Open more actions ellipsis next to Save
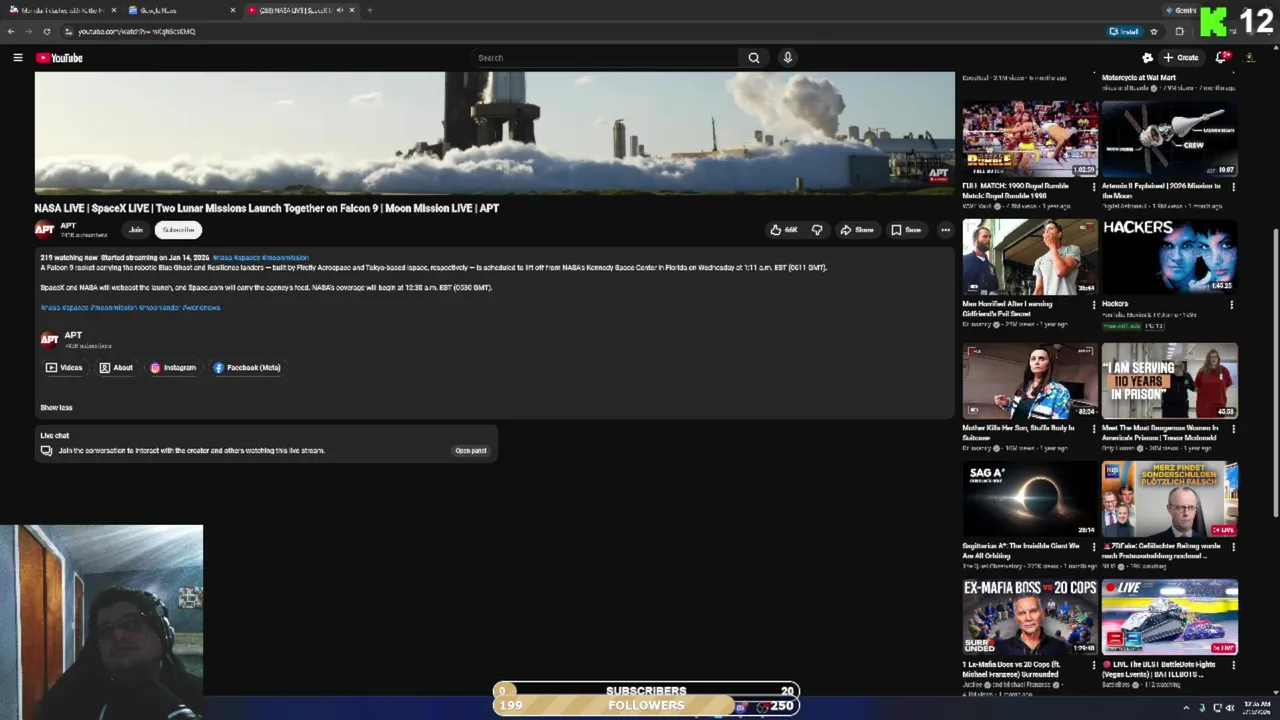The height and width of the screenshot is (720, 1280). pos(945,230)
